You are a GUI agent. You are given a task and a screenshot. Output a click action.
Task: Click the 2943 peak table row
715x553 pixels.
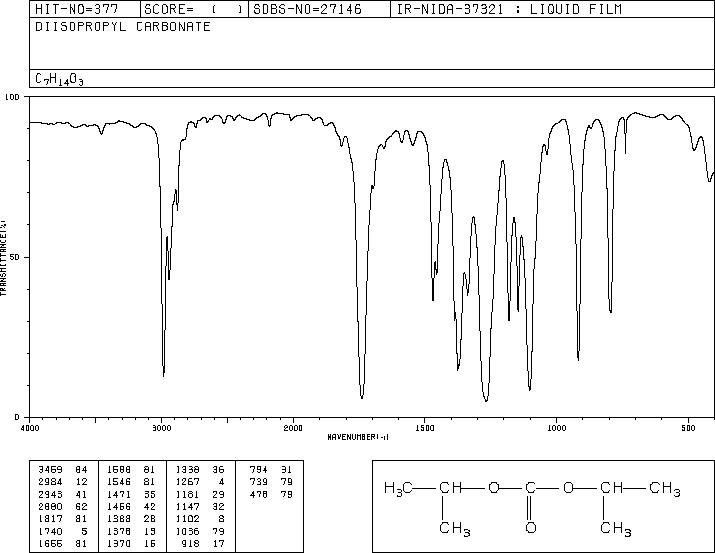(62, 494)
